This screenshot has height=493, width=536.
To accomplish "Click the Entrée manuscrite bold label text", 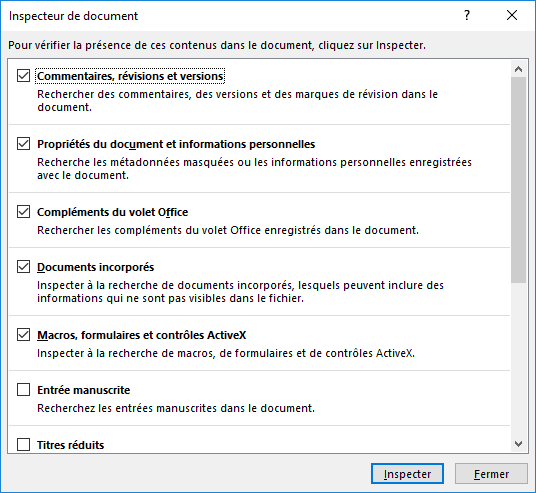I will pos(83,390).
